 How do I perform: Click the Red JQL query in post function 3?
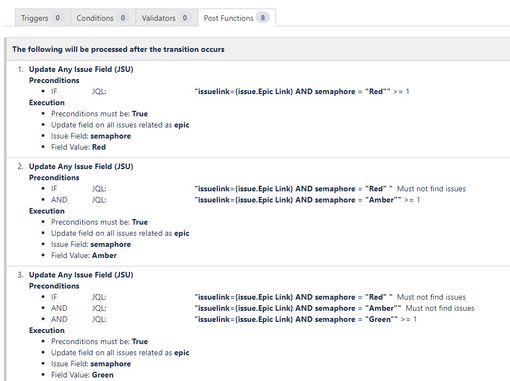click(x=293, y=297)
